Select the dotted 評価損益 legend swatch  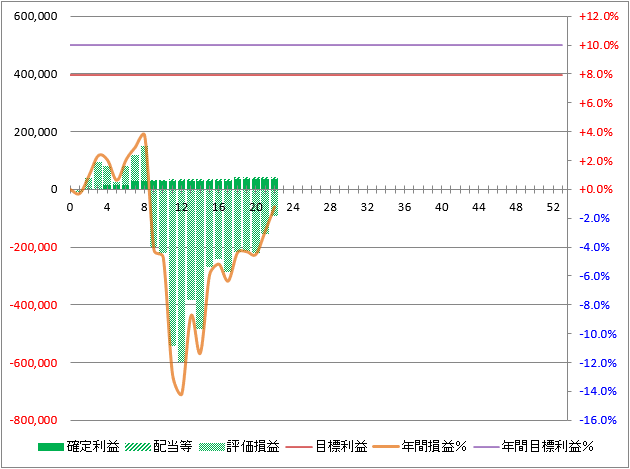coord(212,447)
